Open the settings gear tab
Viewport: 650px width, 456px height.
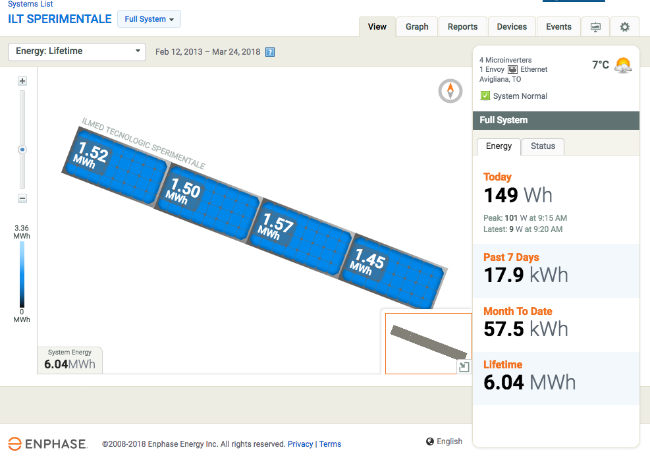(625, 27)
